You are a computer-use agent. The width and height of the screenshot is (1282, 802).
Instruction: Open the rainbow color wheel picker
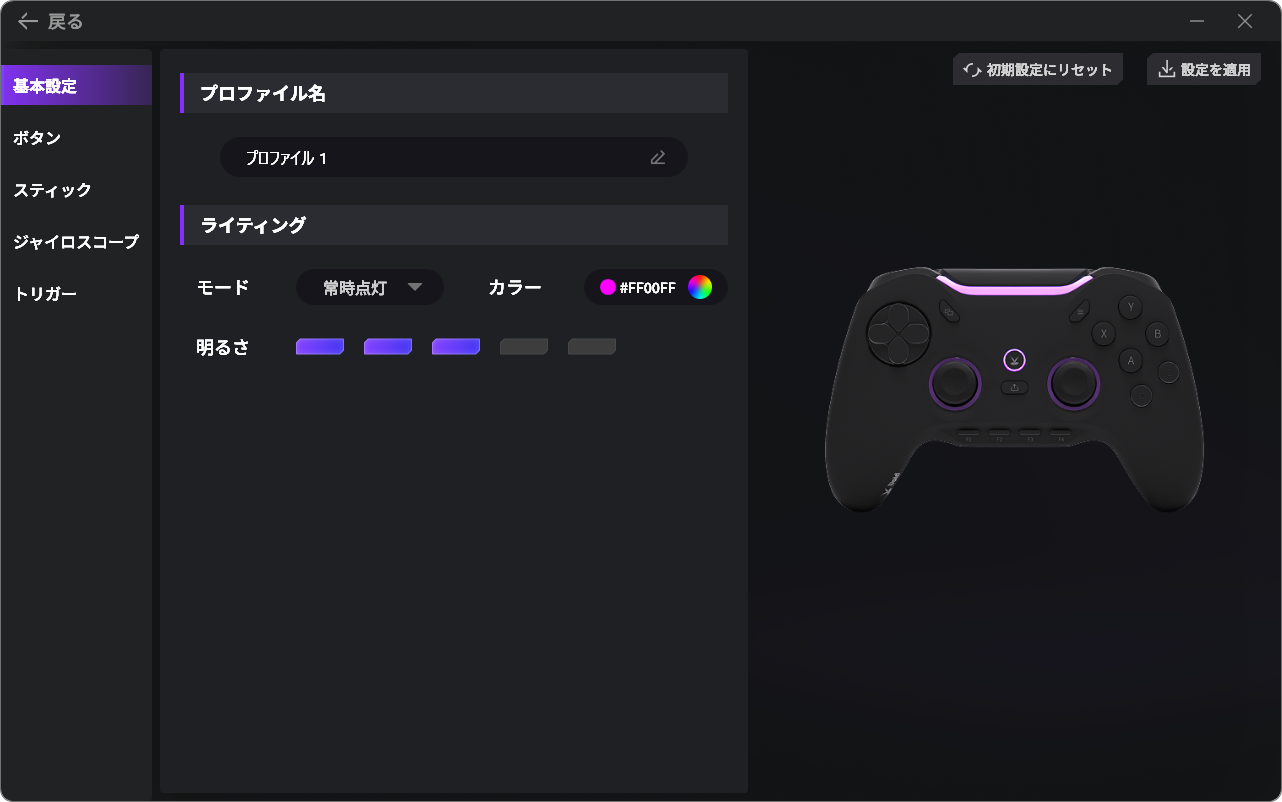(x=700, y=287)
